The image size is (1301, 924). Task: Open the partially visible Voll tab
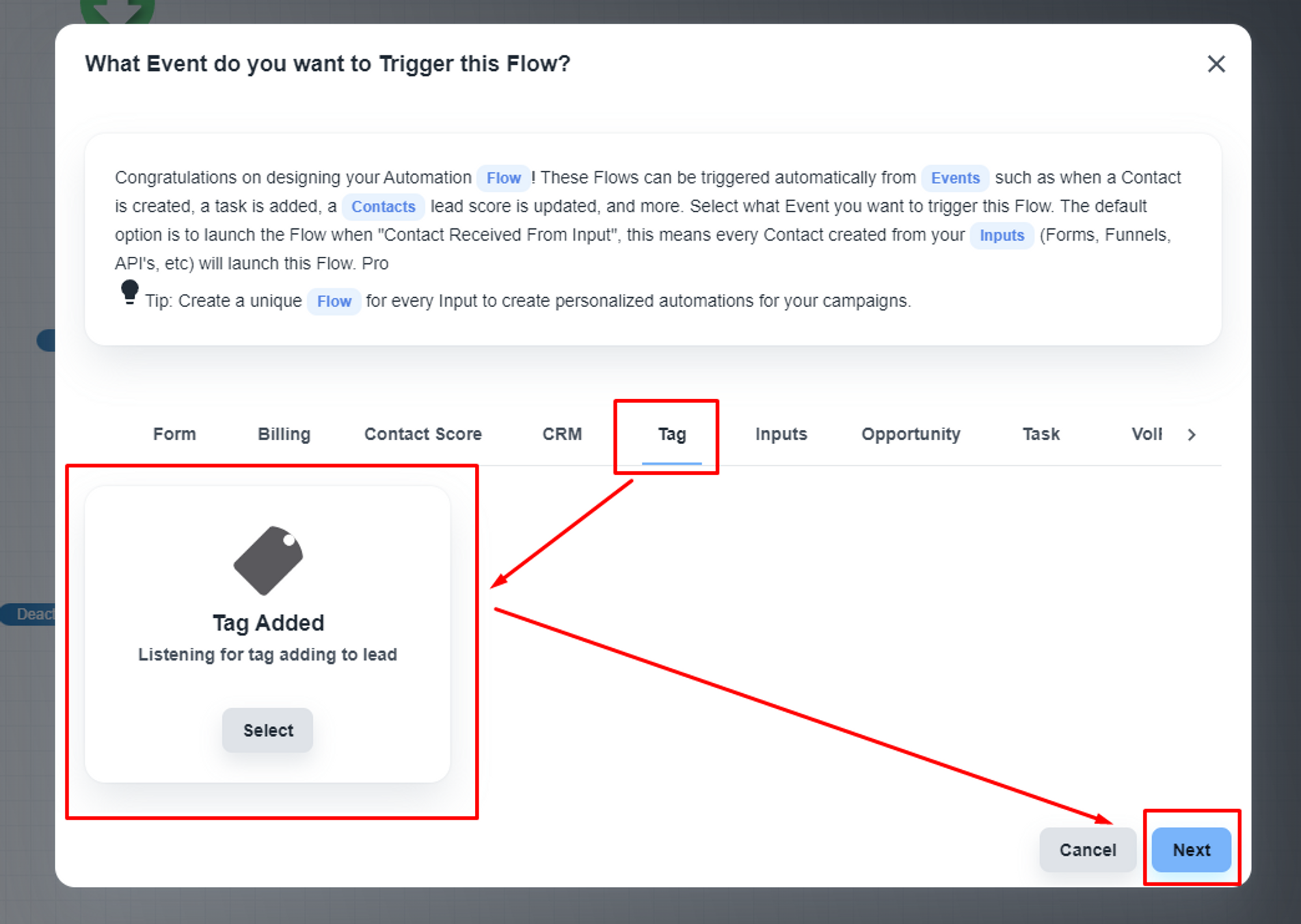1146,434
